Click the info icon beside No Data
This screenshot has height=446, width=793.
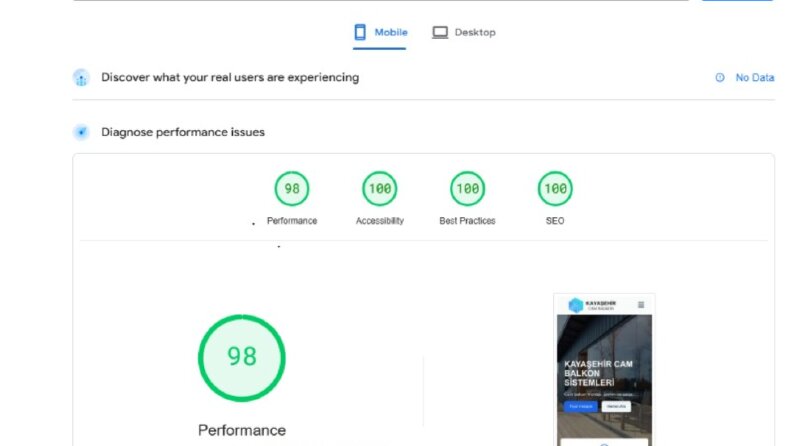tap(720, 77)
